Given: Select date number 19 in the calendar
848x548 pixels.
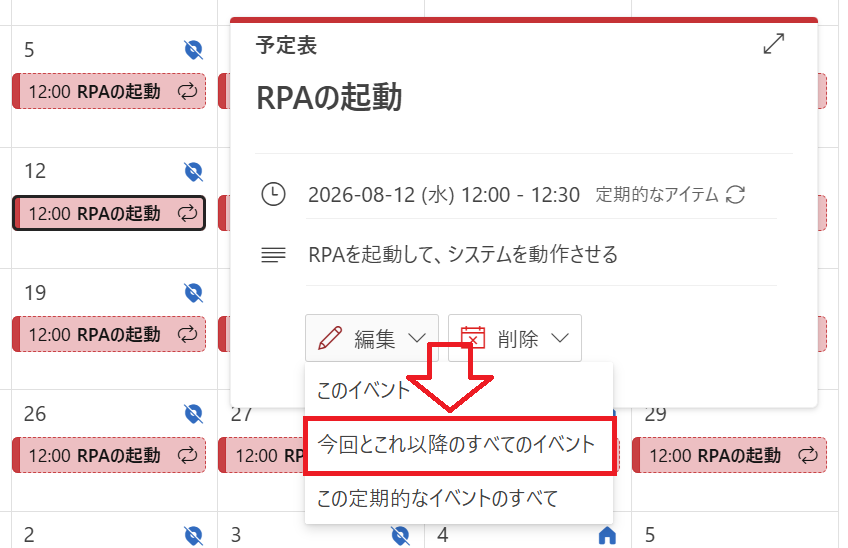Looking at the screenshot, I should (x=35, y=293).
